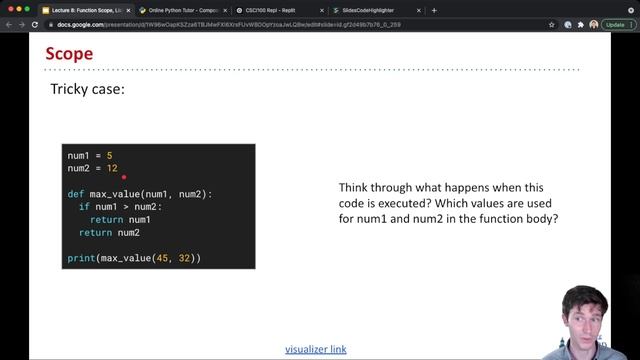Open the visualizer link

click(x=316, y=349)
